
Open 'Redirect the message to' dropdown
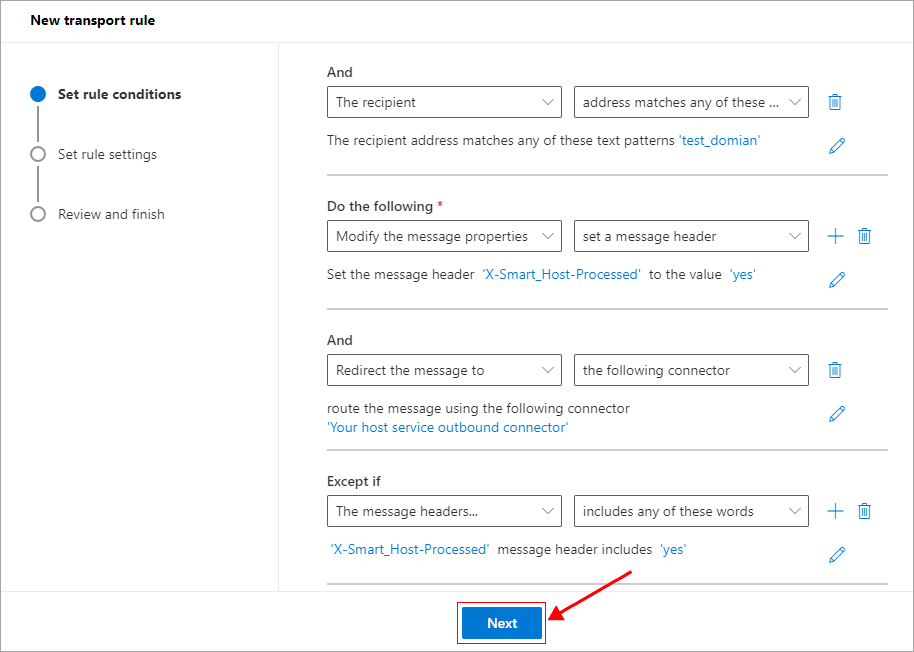click(444, 370)
